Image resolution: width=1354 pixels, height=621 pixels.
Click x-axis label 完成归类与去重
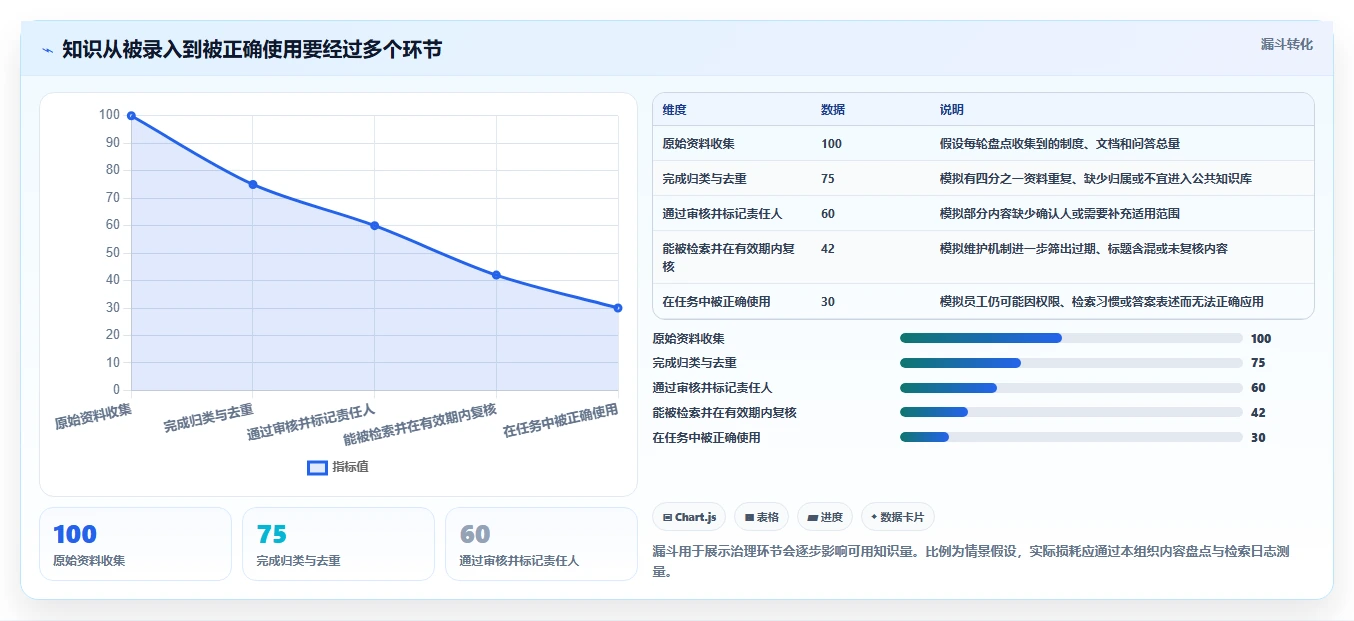[209, 418]
